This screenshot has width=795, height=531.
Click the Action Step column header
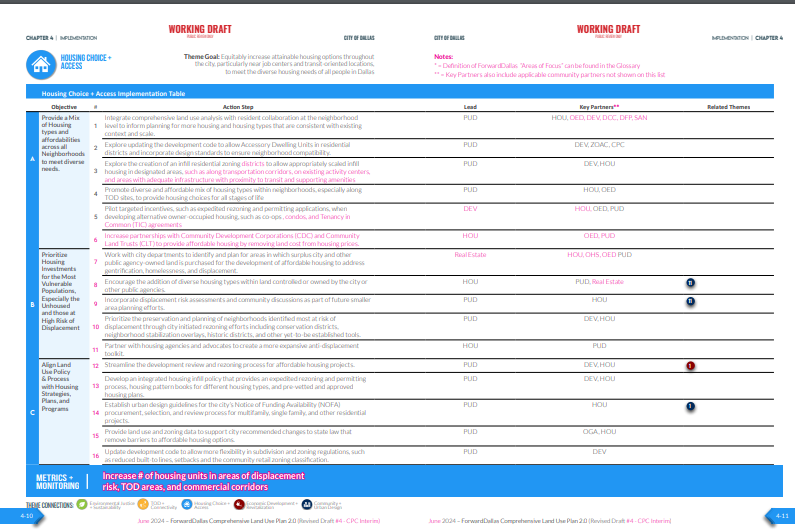[x=238, y=107]
